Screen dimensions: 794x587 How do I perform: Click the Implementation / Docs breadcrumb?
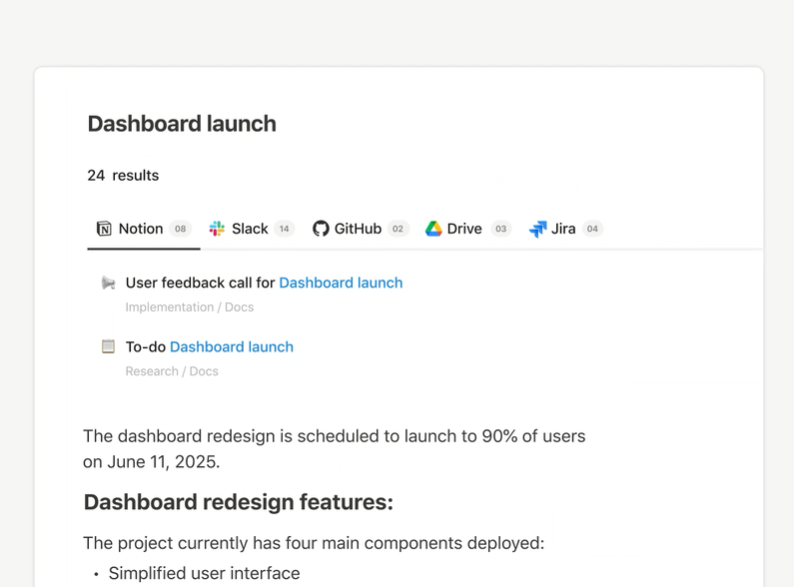point(189,307)
